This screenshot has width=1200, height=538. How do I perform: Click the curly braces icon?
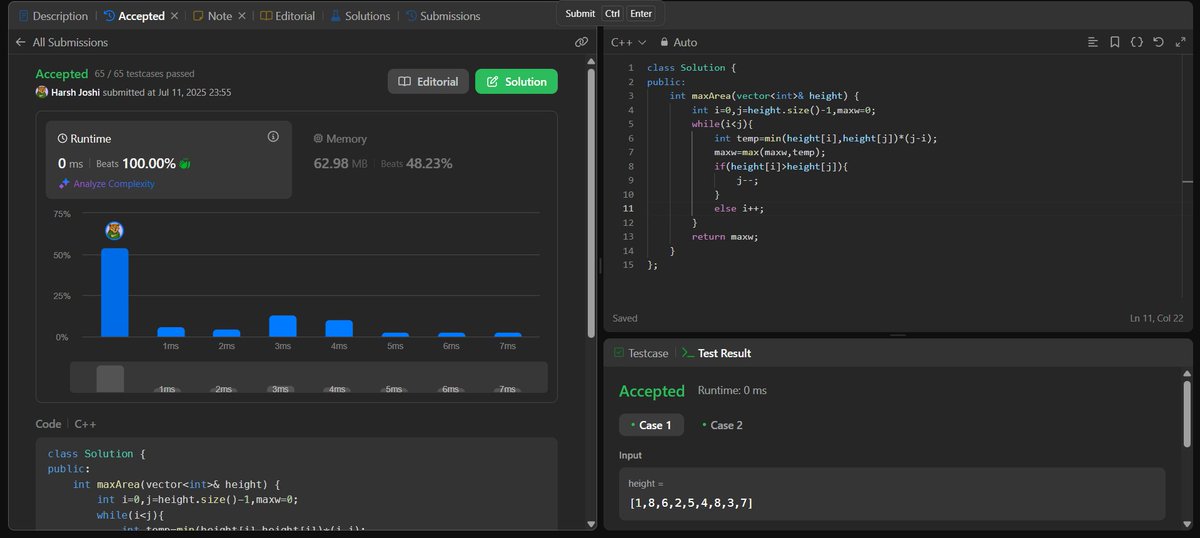(x=1136, y=42)
